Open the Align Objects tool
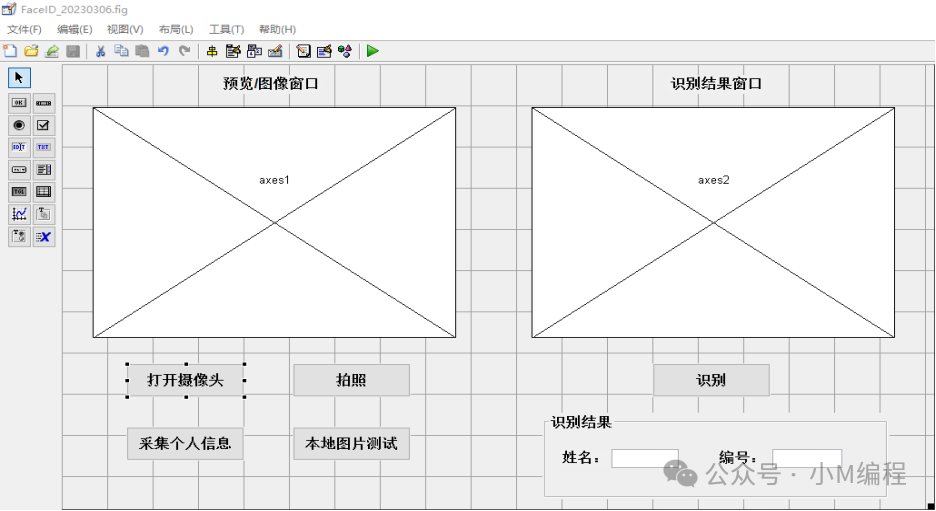 point(212,51)
